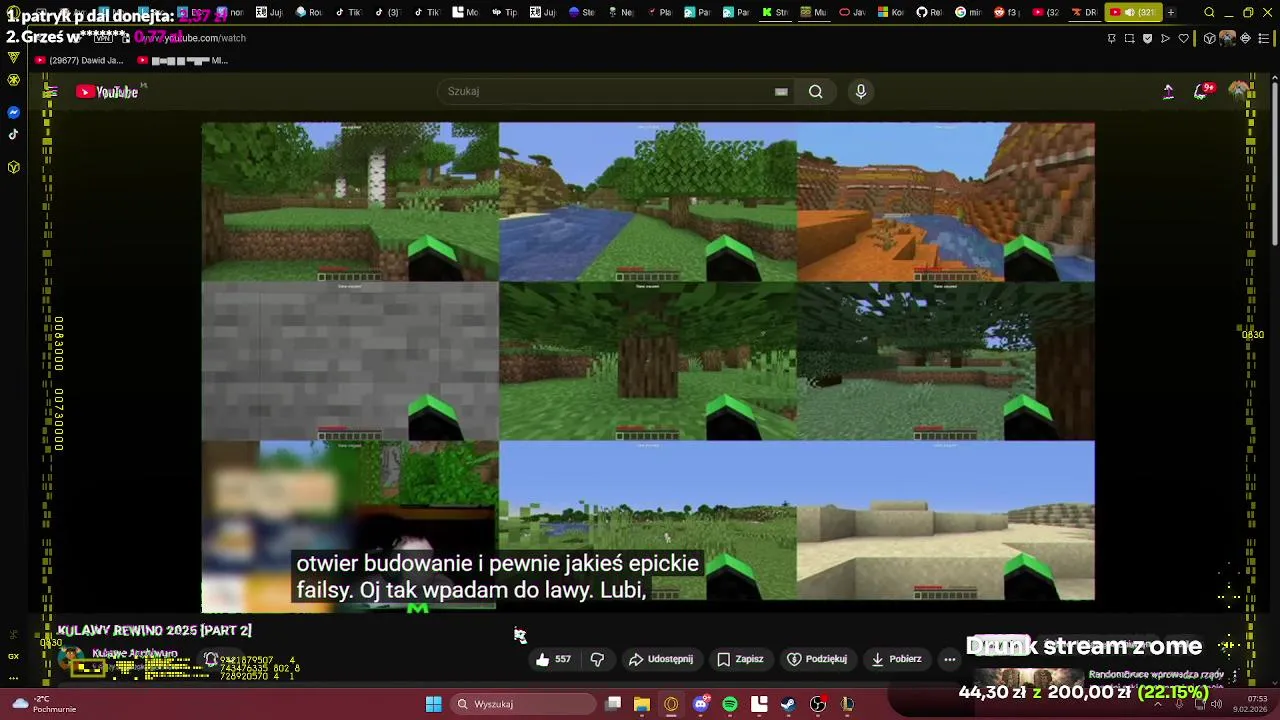The image size is (1280, 720).
Task: Open the three-dot more actions menu
Action: 950,659
